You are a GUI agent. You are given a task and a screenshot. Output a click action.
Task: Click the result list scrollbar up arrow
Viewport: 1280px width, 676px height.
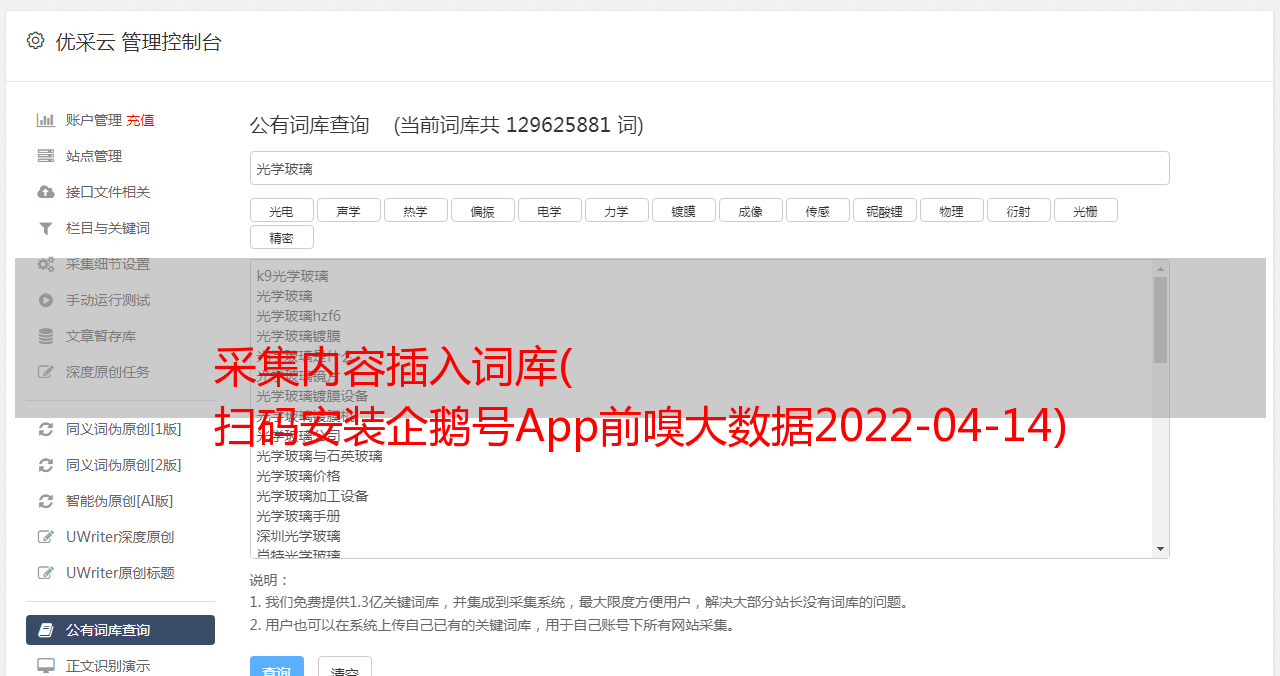[1160, 268]
